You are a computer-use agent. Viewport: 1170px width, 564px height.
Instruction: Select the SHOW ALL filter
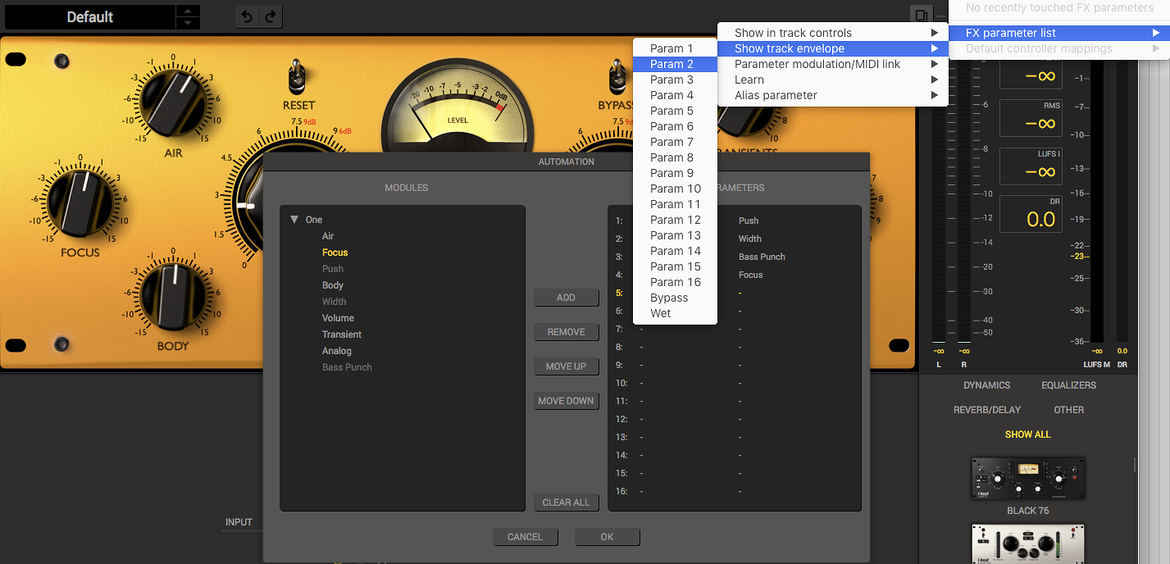(x=1027, y=434)
